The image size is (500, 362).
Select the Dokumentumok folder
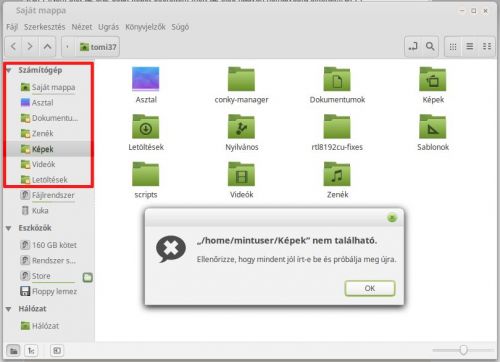[337, 85]
